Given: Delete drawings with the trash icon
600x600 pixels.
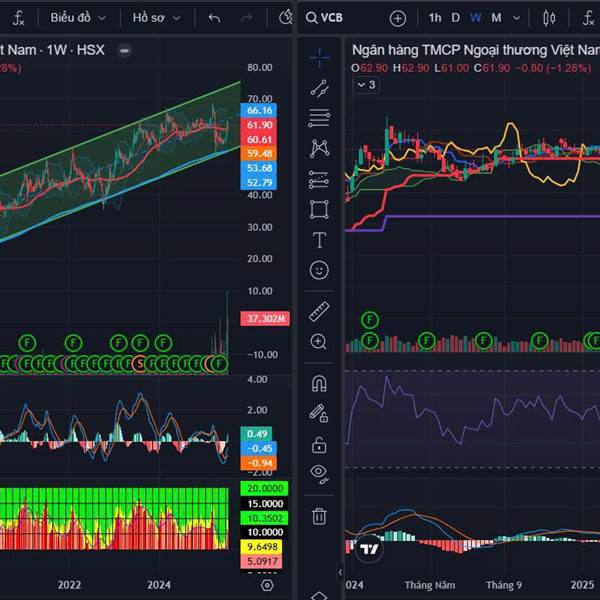Looking at the screenshot, I should point(319,516).
